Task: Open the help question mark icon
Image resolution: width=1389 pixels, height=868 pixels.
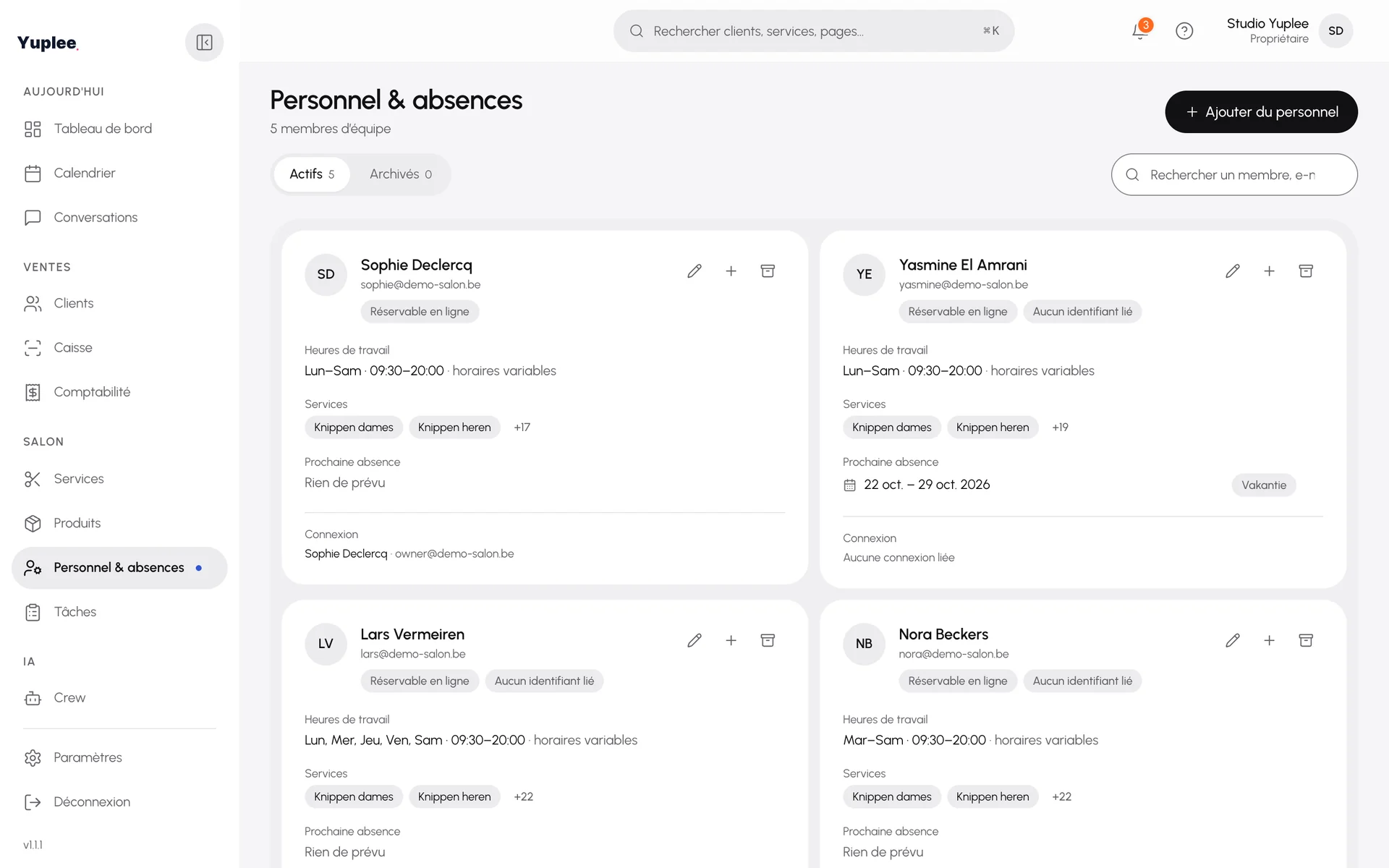Action: (x=1184, y=30)
